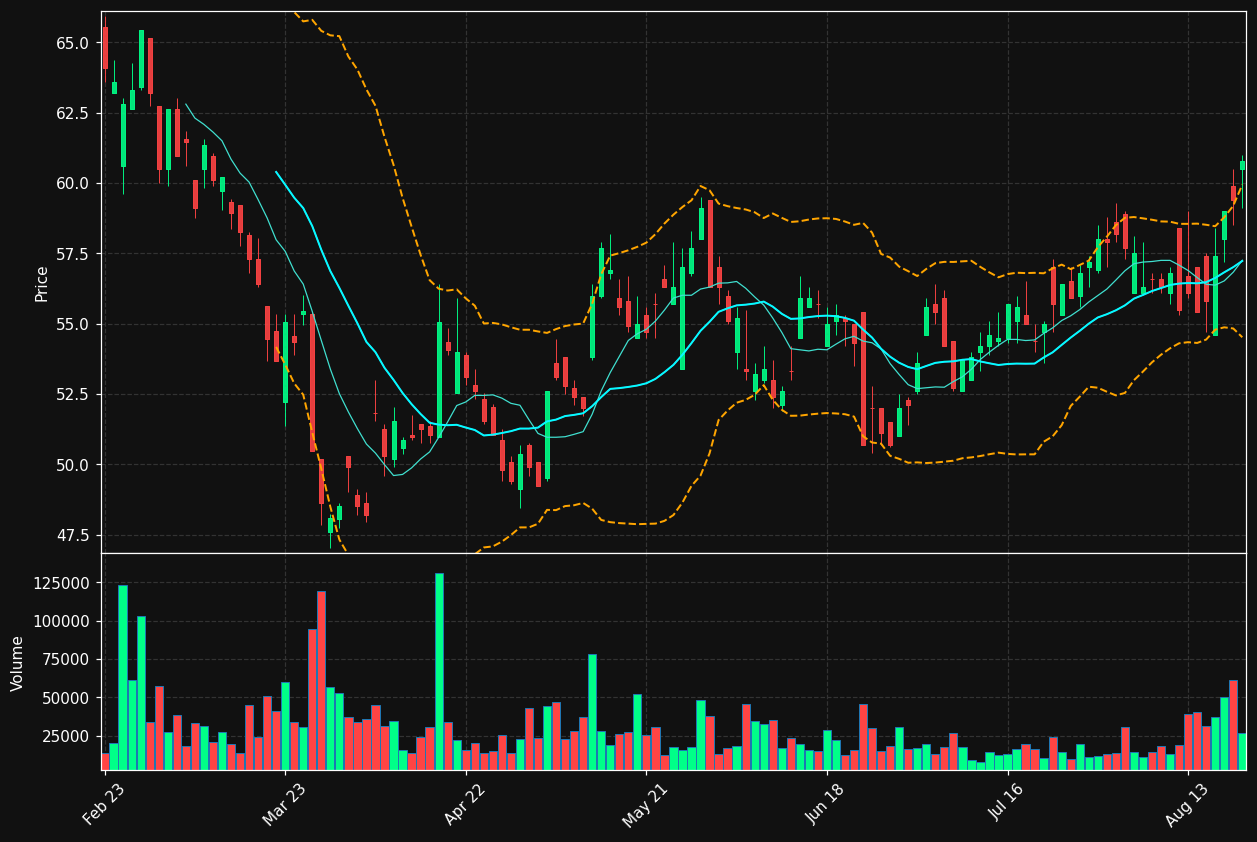Viewport: 1257px width, 842px height.
Task: Click the 125000 volume axis tick
Action: point(62,583)
